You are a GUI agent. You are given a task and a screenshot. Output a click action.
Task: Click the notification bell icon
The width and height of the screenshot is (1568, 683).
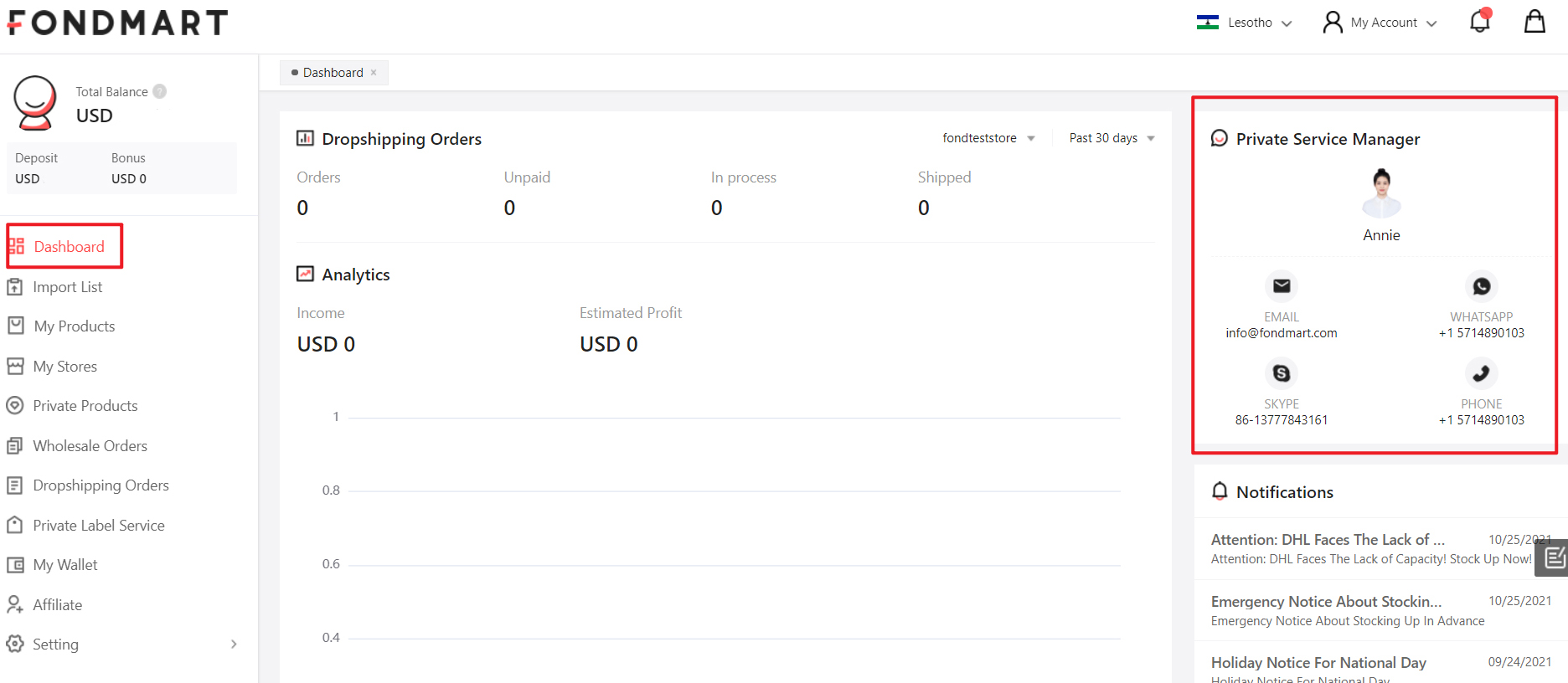pyautogui.click(x=1479, y=22)
